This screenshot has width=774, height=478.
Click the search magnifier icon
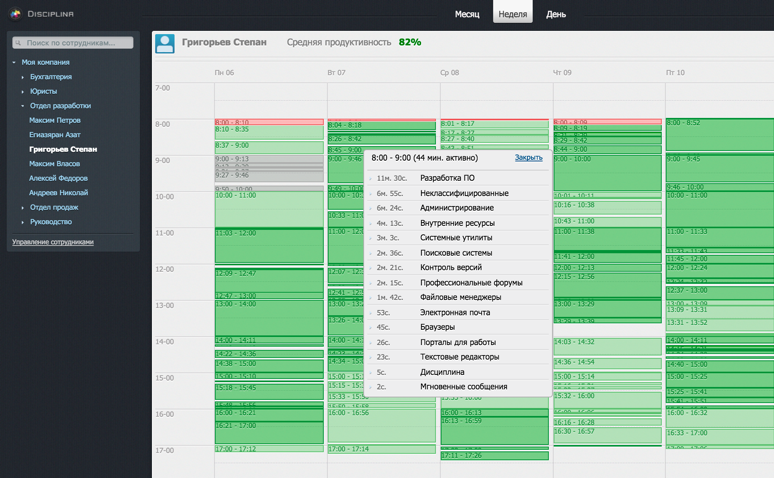[19, 43]
